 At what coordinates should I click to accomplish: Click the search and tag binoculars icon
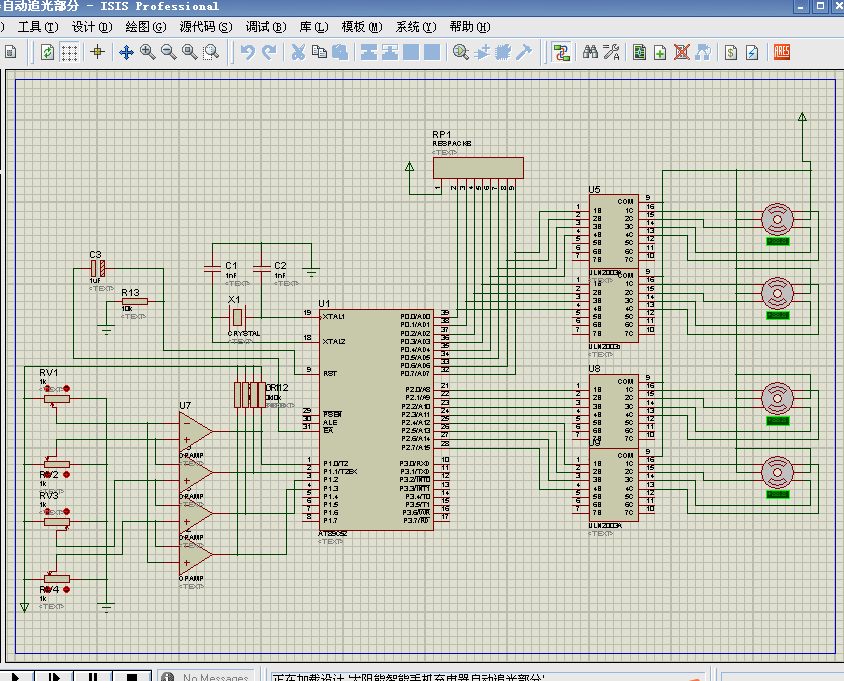click(590, 52)
